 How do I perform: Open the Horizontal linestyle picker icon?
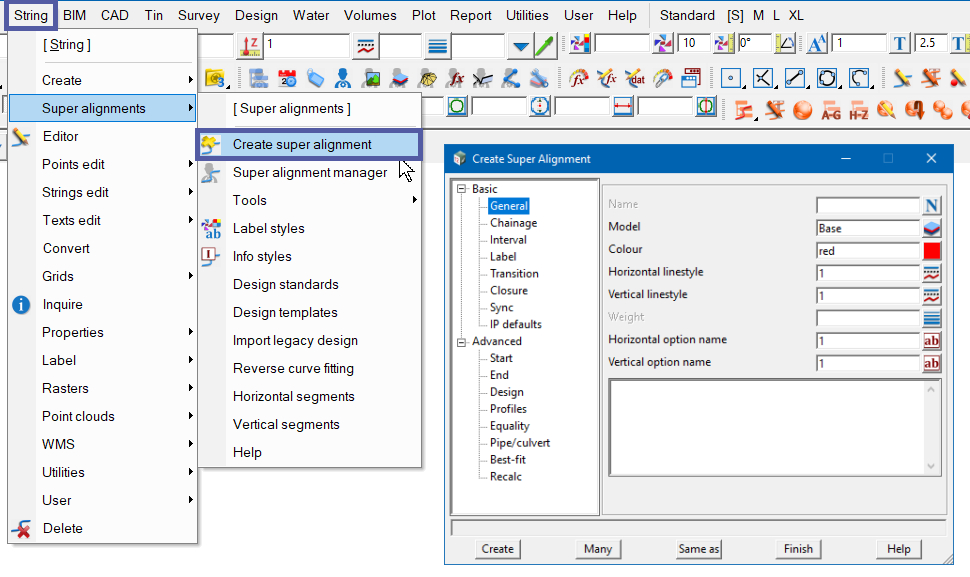932,273
